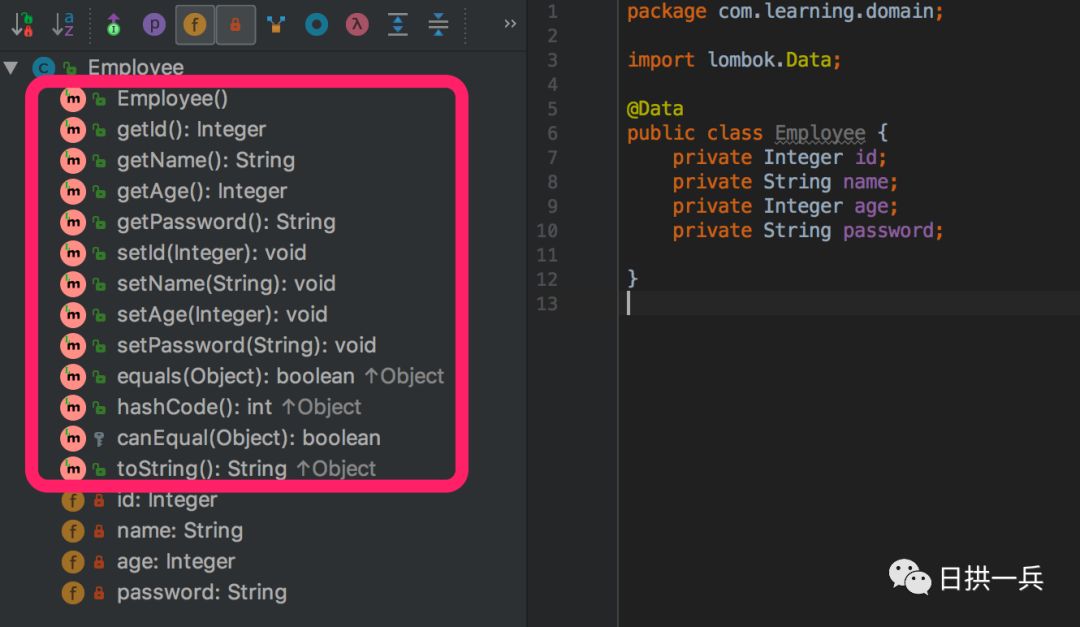Select canEqual(Object): boolean method
This screenshot has height=627, width=1080.
pyautogui.click(x=249, y=438)
